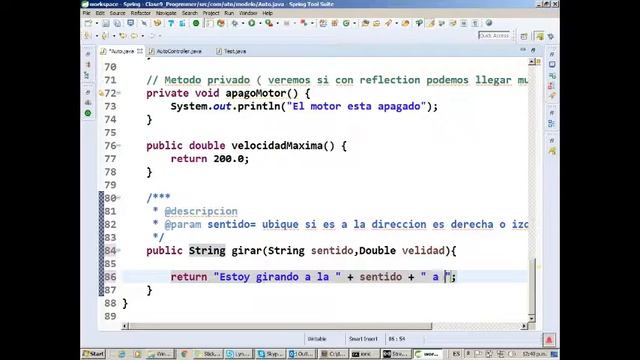Click the warning marker on line 72
The image size is (640, 360).
tap(101, 93)
